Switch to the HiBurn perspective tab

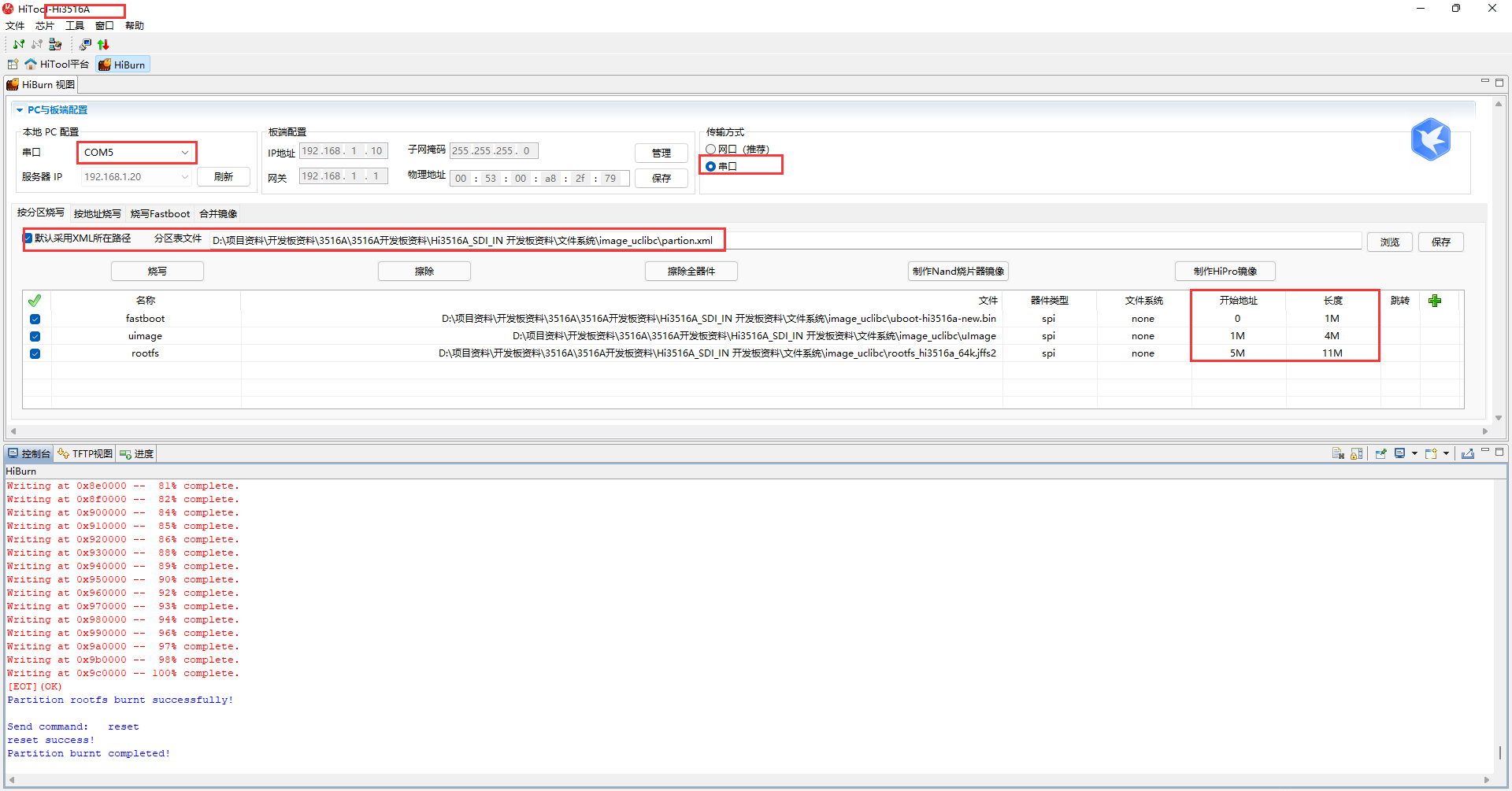tap(122, 65)
